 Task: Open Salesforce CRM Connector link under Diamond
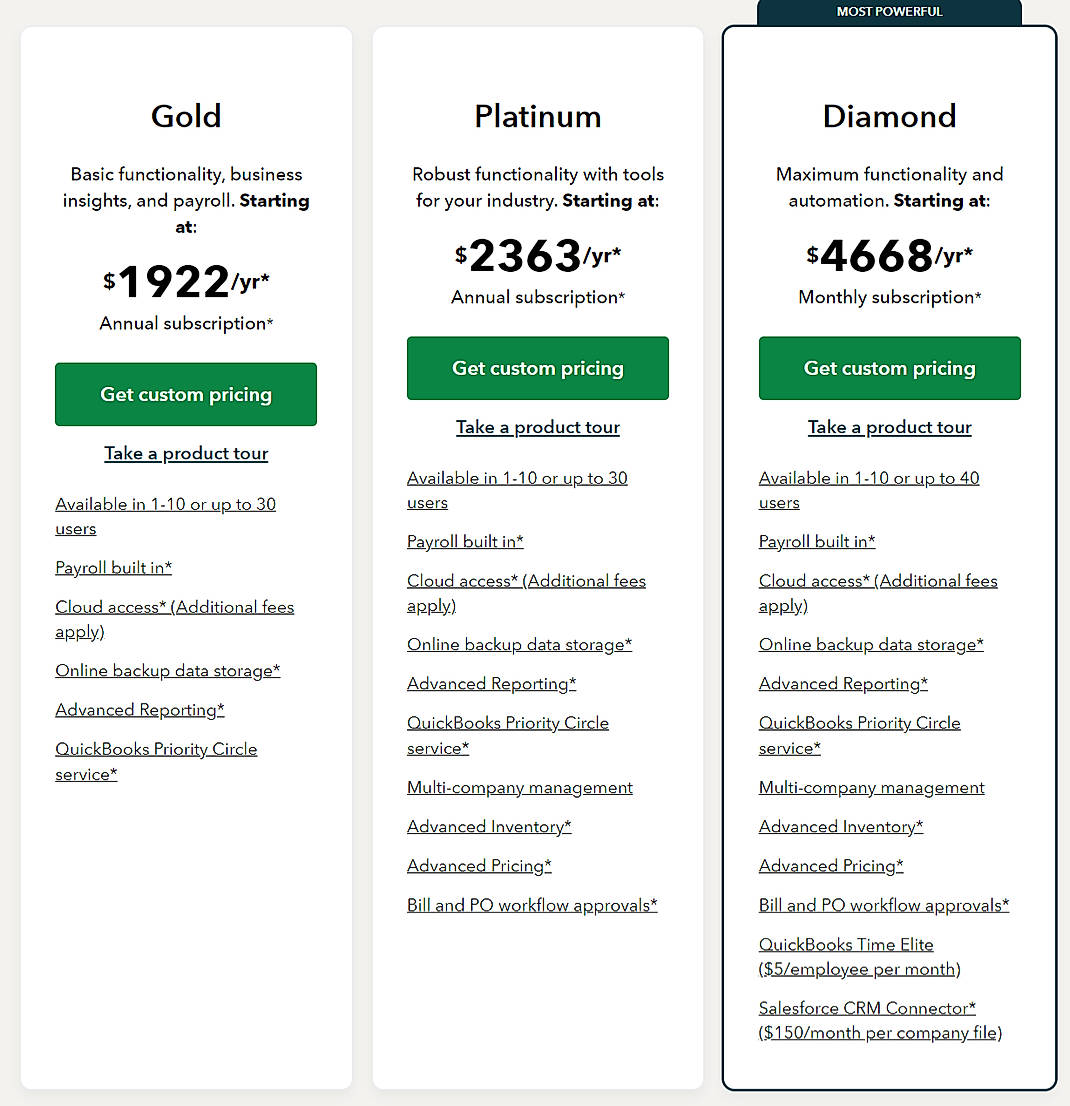[x=866, y=1008]
